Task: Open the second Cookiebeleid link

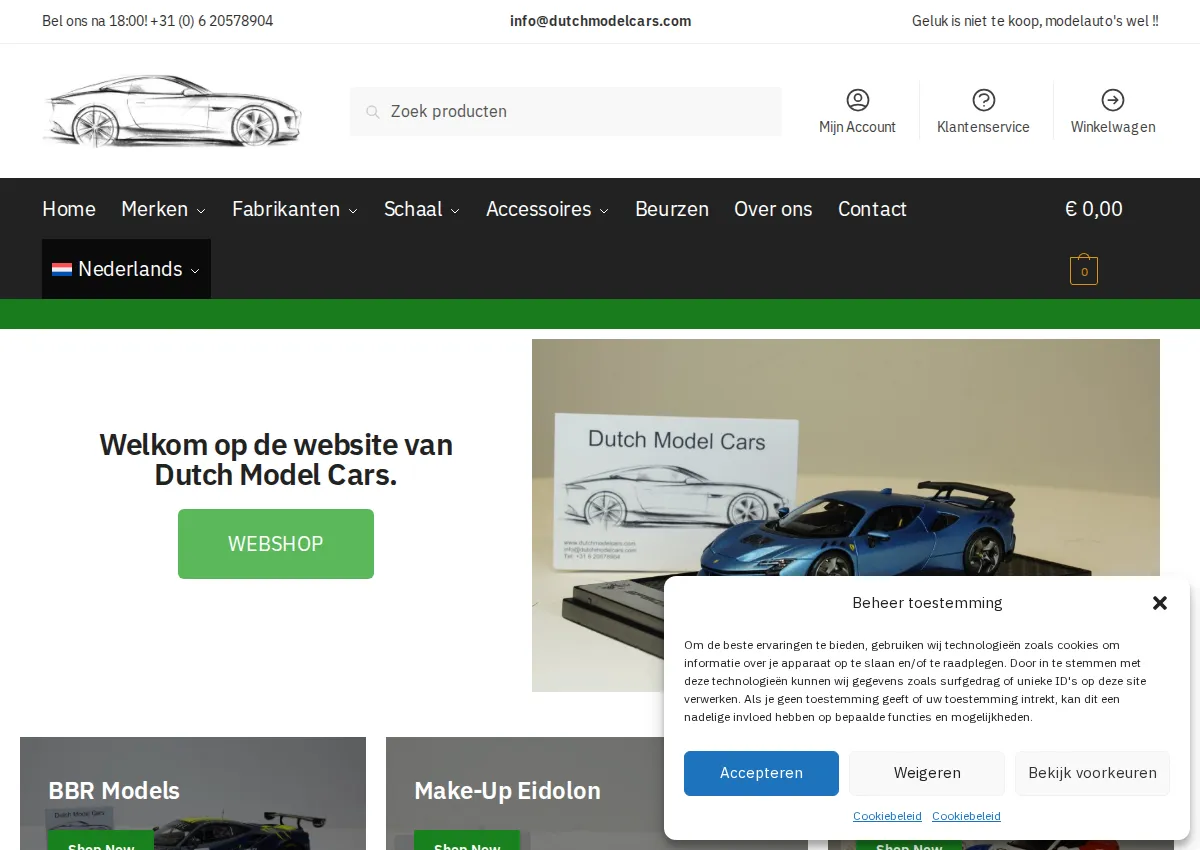Action: pos(966,816)
